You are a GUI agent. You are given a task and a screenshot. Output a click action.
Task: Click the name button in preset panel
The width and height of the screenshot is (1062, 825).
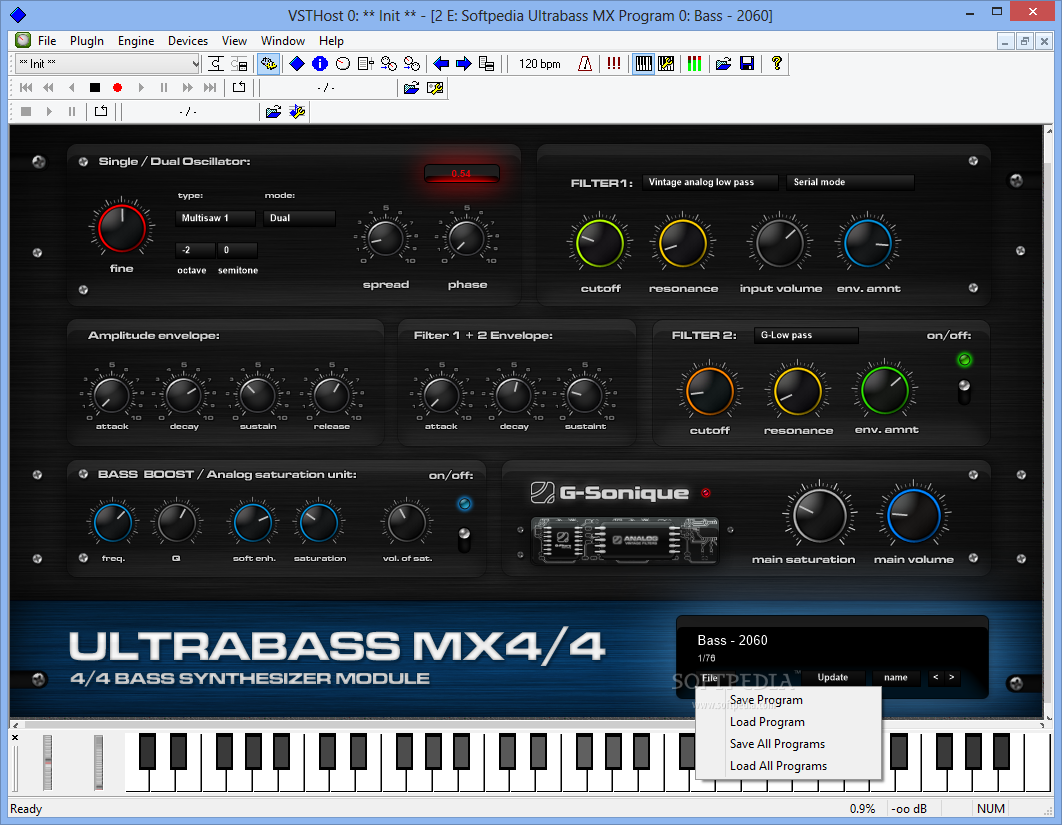pos(895,677)
